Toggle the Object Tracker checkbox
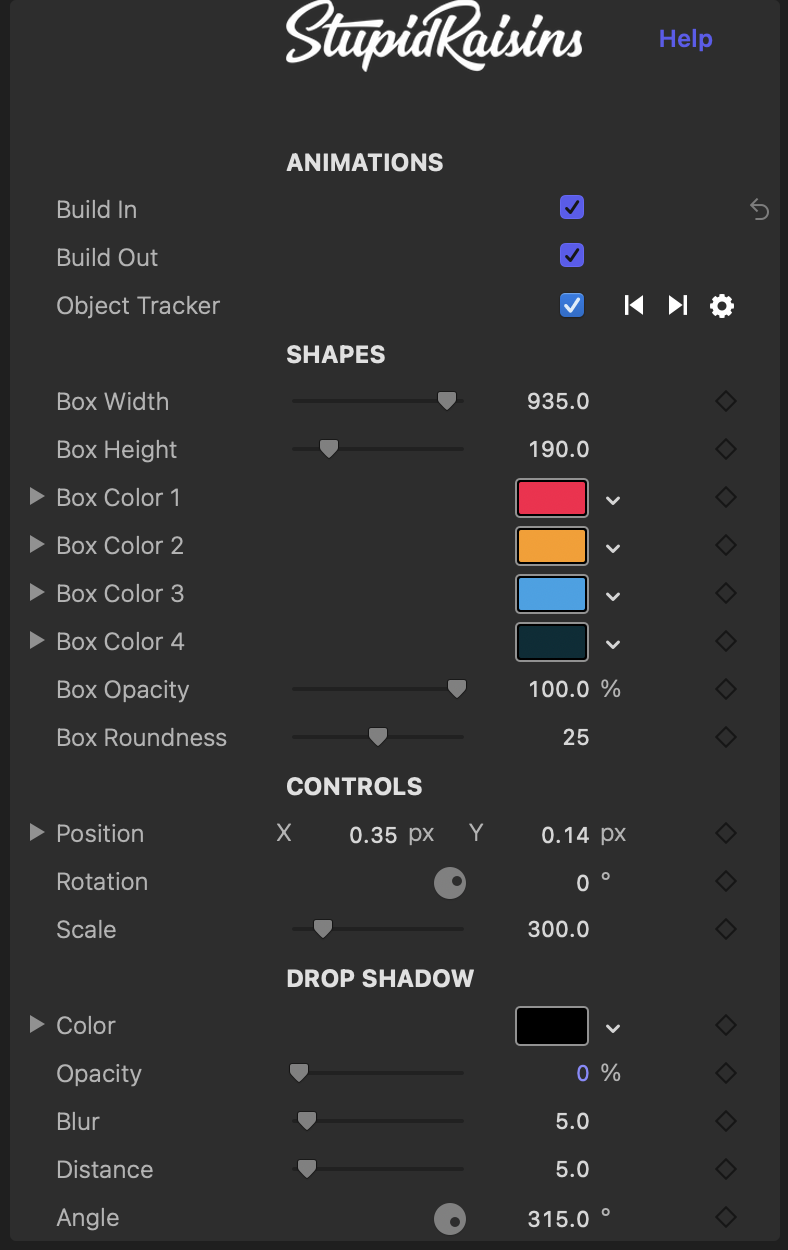The image size is (788, 1250). pos(572,304)
